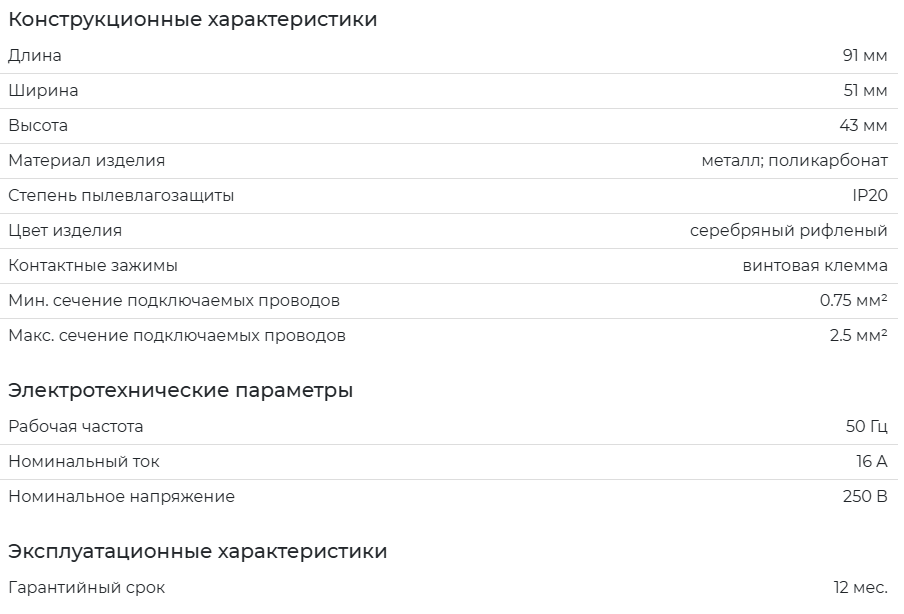Click the 43 мм height value
Image resolution: width=904 pixels, height=614 pixels.
863,126
